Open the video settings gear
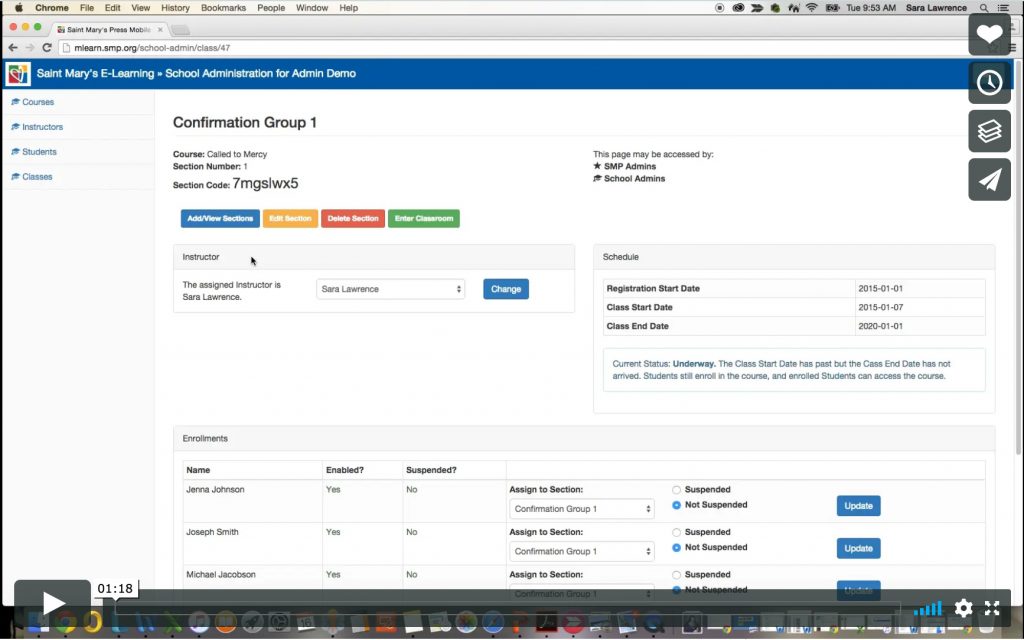 tap(963, 609)
